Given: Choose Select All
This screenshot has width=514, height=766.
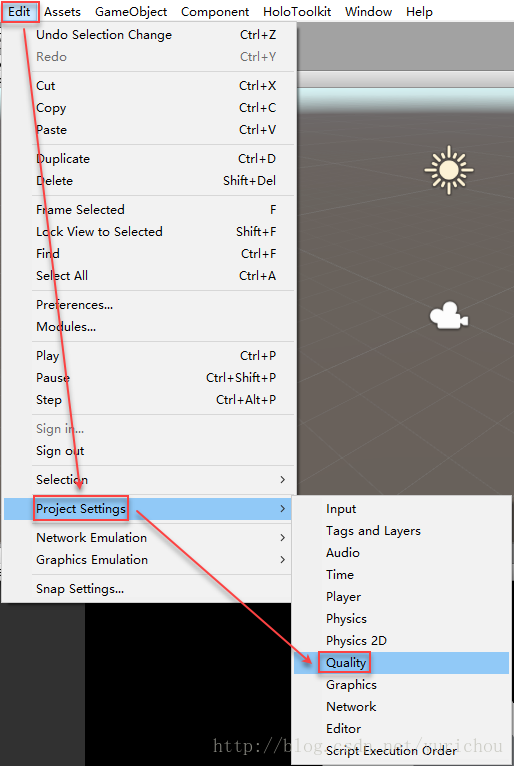Looking at the screenshot, I should point(149,276).
